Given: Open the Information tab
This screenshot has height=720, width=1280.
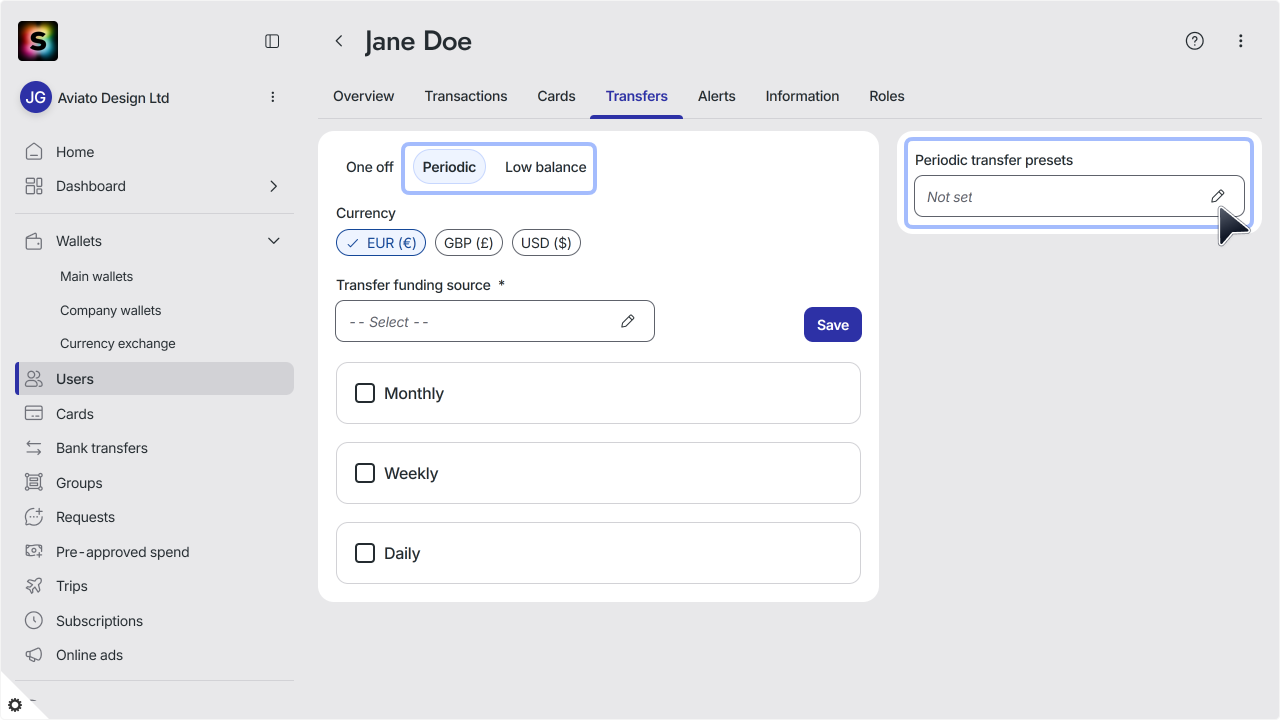Looking at the screenshot, I should pos(802,96).
